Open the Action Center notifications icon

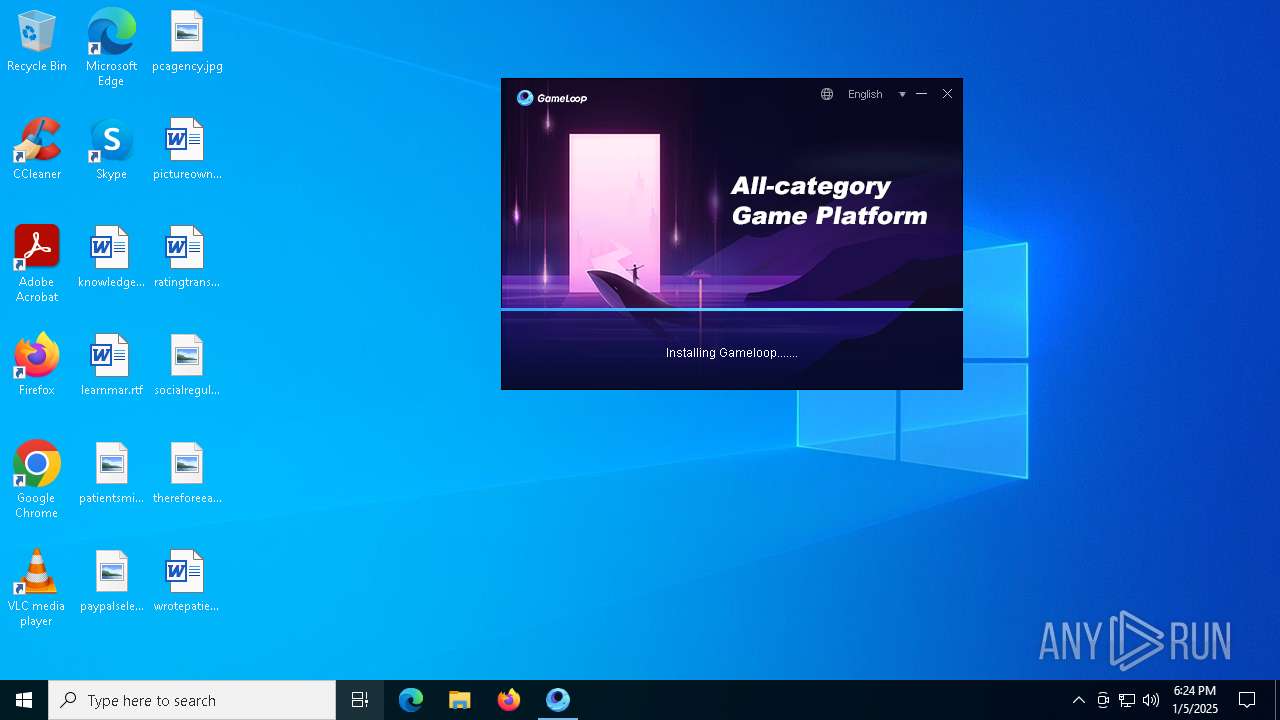pos(1247,700)
